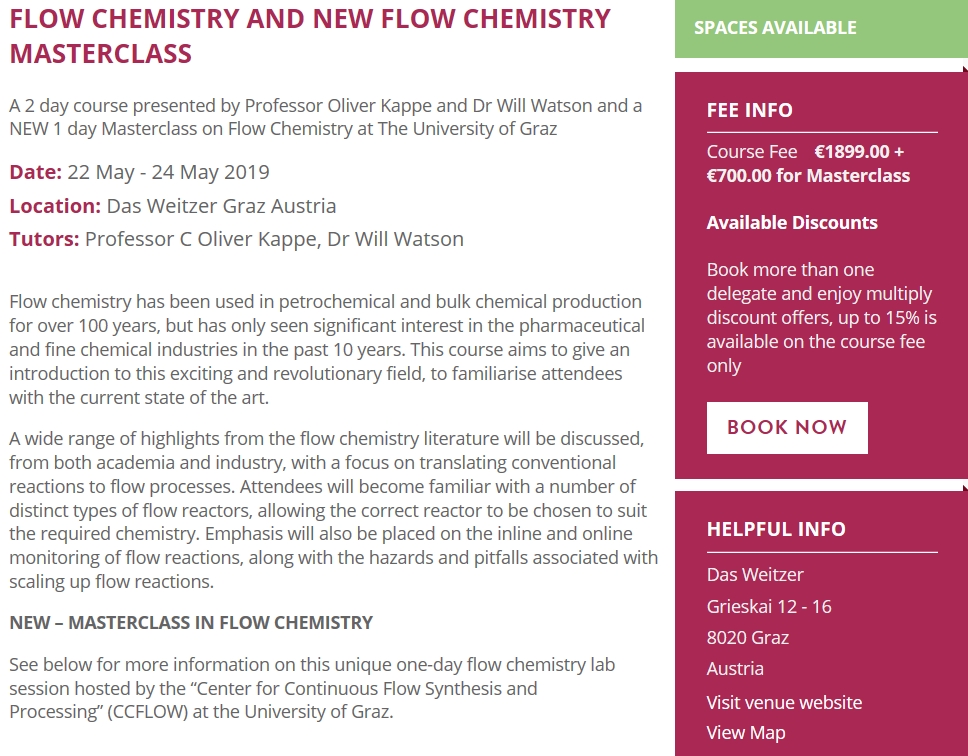968x756 pixels.
Task: Click the CCFLOW lab session paragraph
Action: (x=312, y=688)
